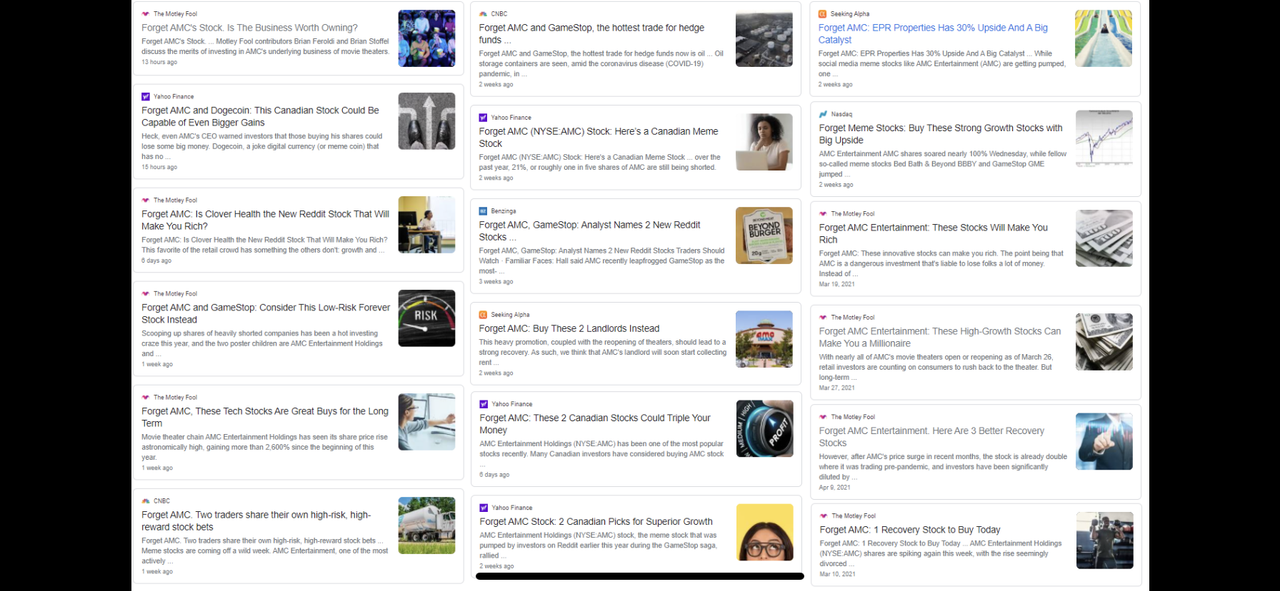Click thumbnail on '1 Recovery Stock to Buy Today' article
1280x591 pixels.
(x=1104, y=540)
